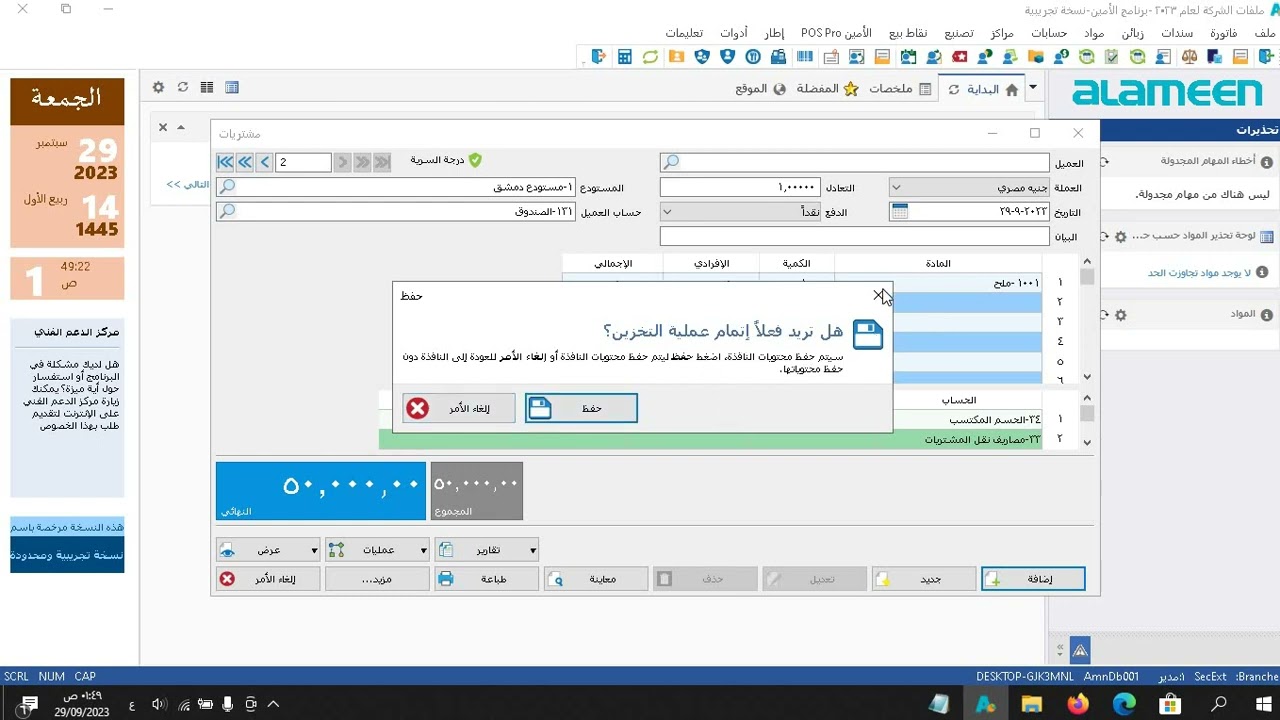This screenshot has height=720, width=1280.
Task: Open the calendar picker beside the التاريخ field
Action: click(899, 212)
